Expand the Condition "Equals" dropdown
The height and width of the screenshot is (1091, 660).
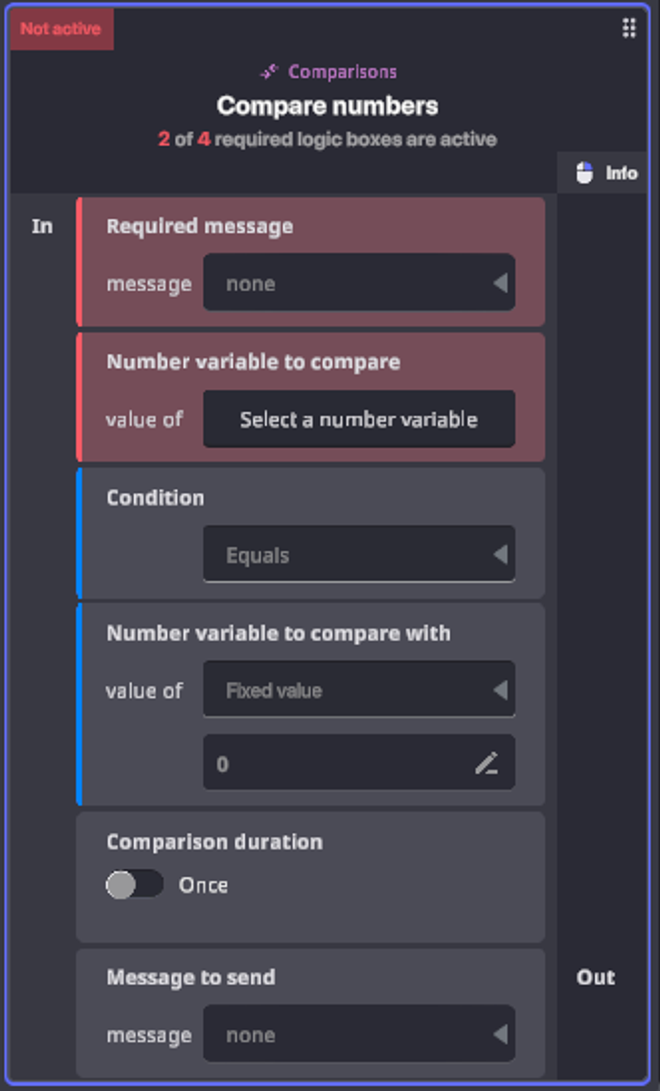[359, 555]
